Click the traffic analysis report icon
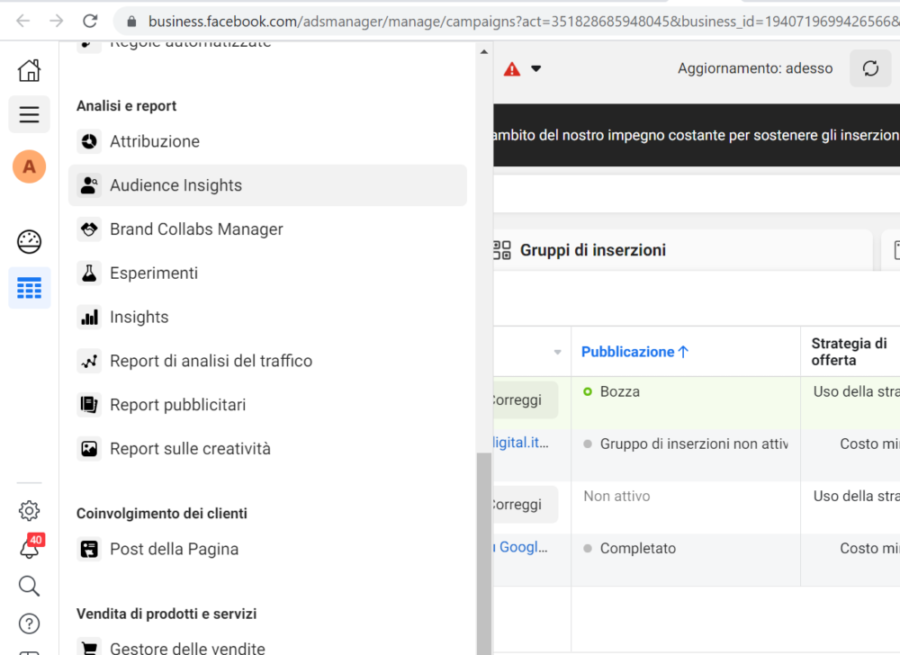The image size is (900, 655). pos(89,361)
